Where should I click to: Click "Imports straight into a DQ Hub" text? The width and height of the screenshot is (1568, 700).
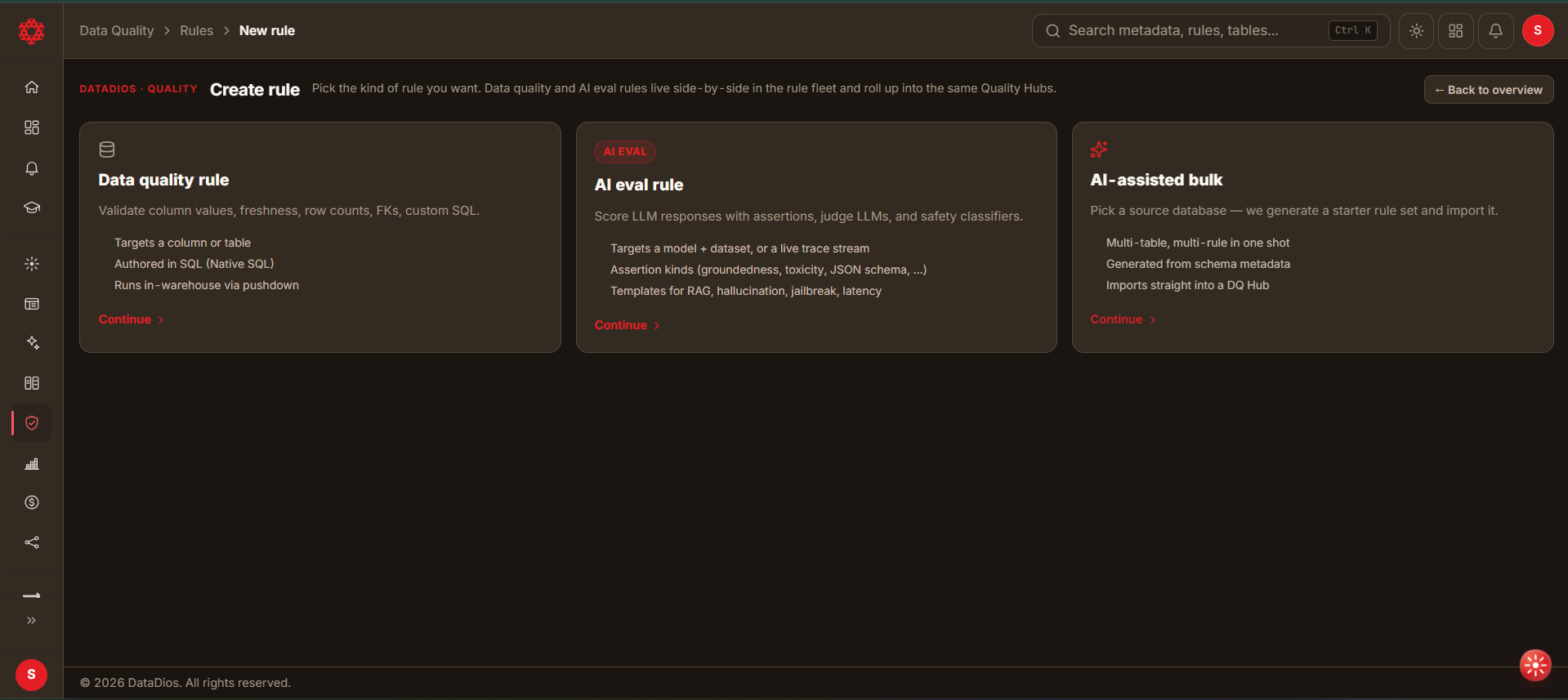coord(1187,285)
